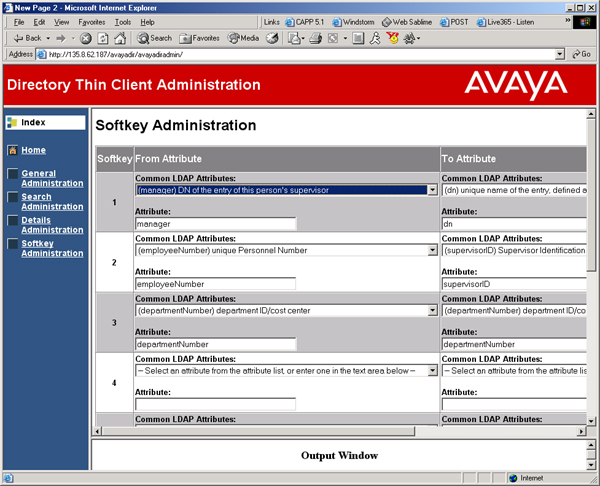
Task: Open the Tools menu
Action: click(123, 22)
